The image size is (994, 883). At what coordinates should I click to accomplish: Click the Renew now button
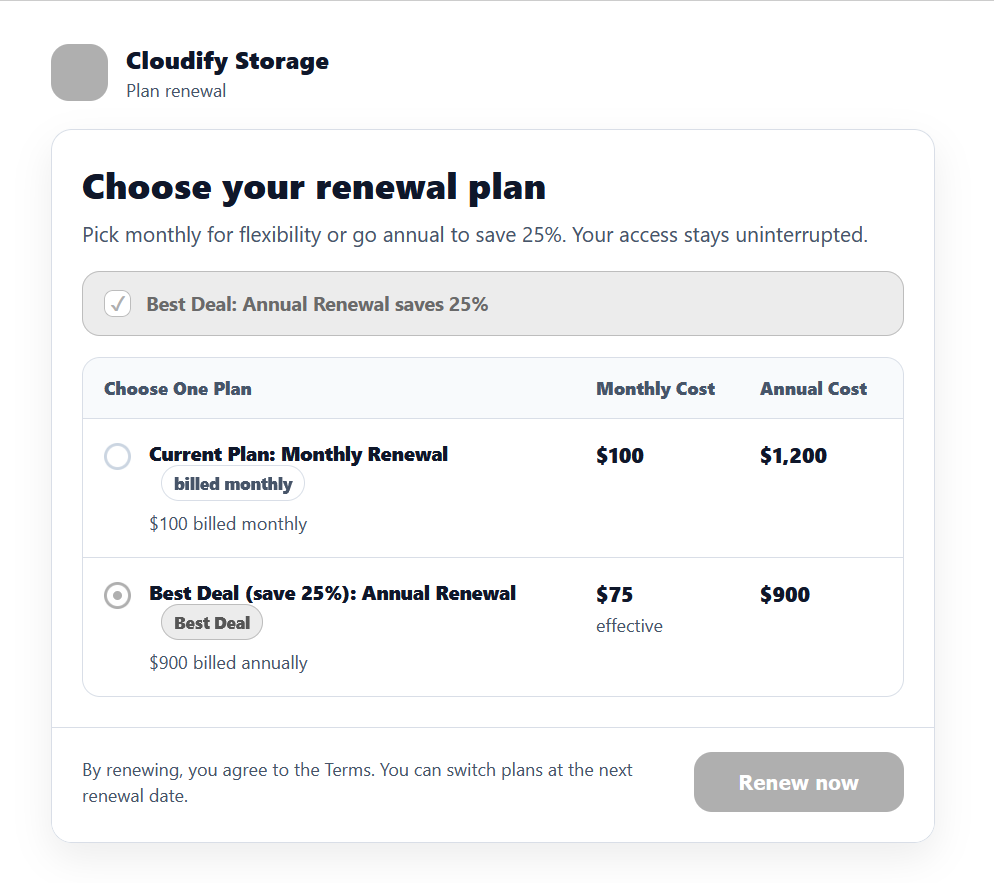click(798, 782)
